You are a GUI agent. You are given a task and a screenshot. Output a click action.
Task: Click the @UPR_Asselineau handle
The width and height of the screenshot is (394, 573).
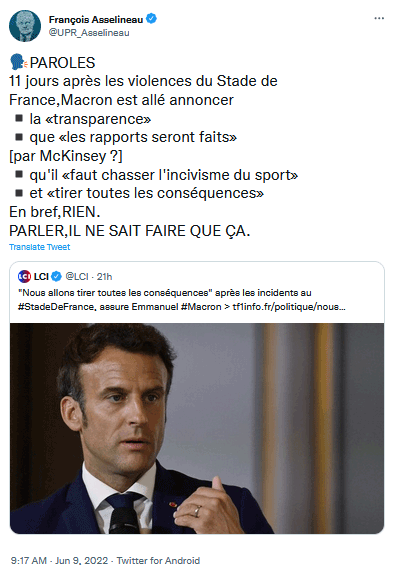[89, 33]
